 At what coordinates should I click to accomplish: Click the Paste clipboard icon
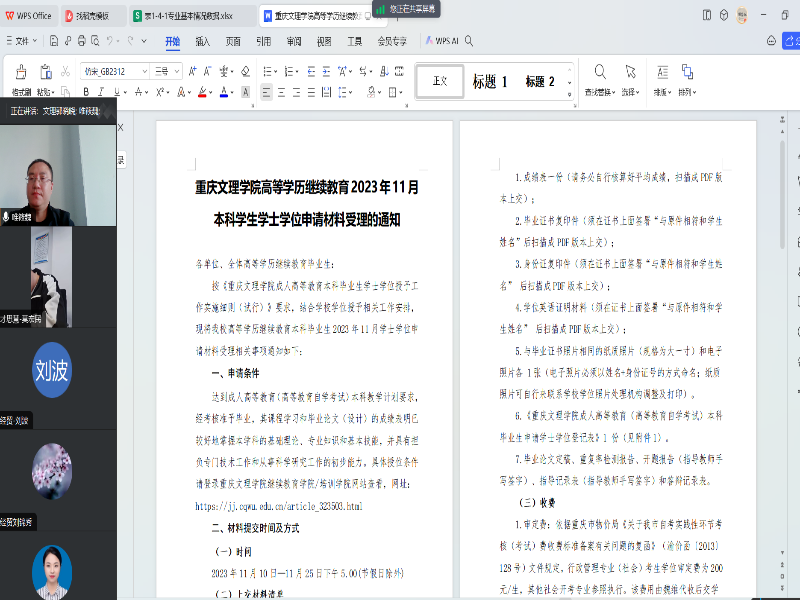tap(46, 73)
